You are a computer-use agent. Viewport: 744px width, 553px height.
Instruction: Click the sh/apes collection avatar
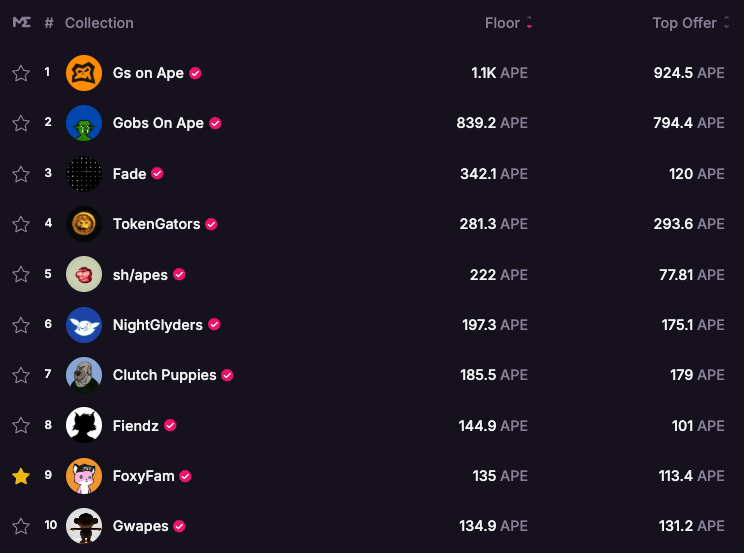84,274
